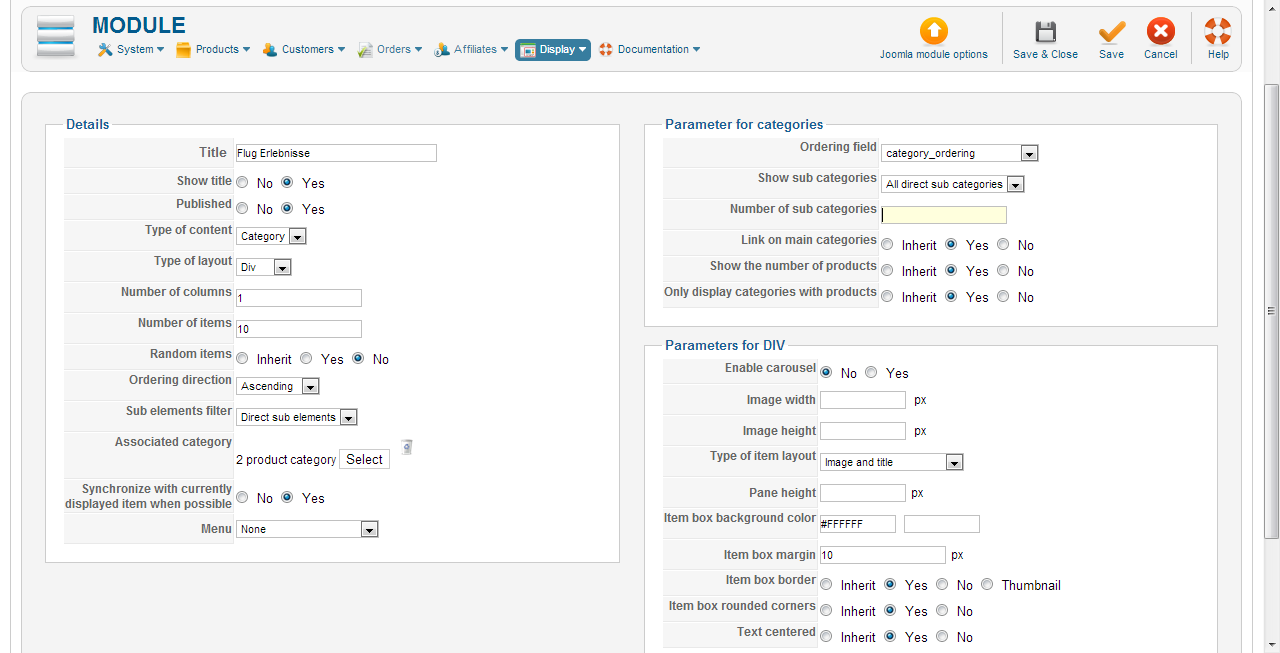Open the Type of item layout dropdown
Viewport: 1280px width, 653px height.
pos(891,463)
